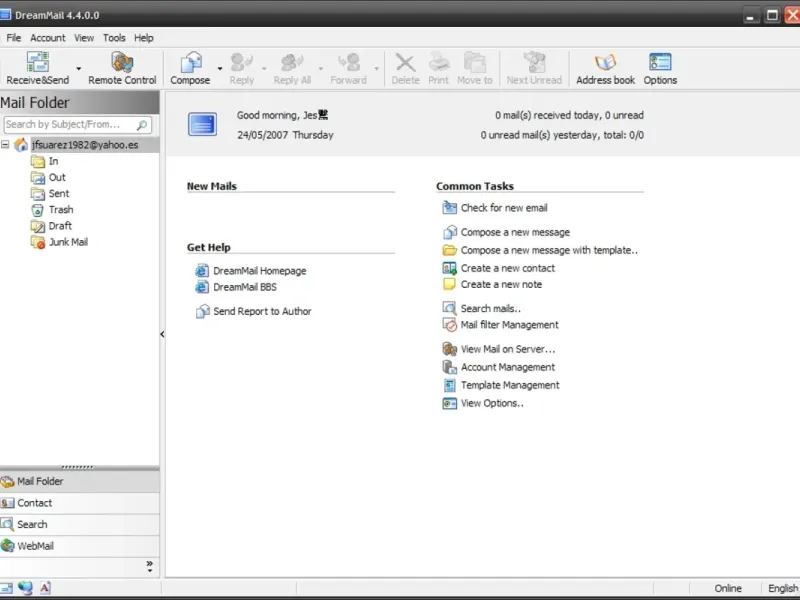Open the Trash folder

(x=60, y=210)
